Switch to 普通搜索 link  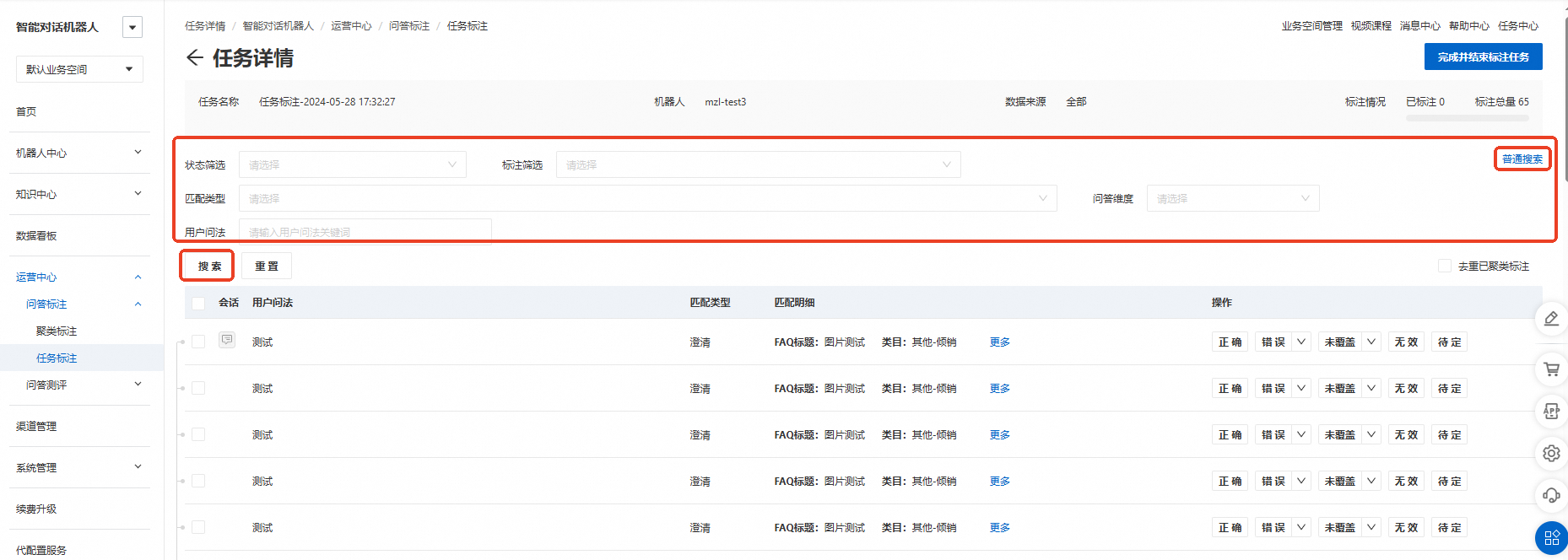(1522, 159)
